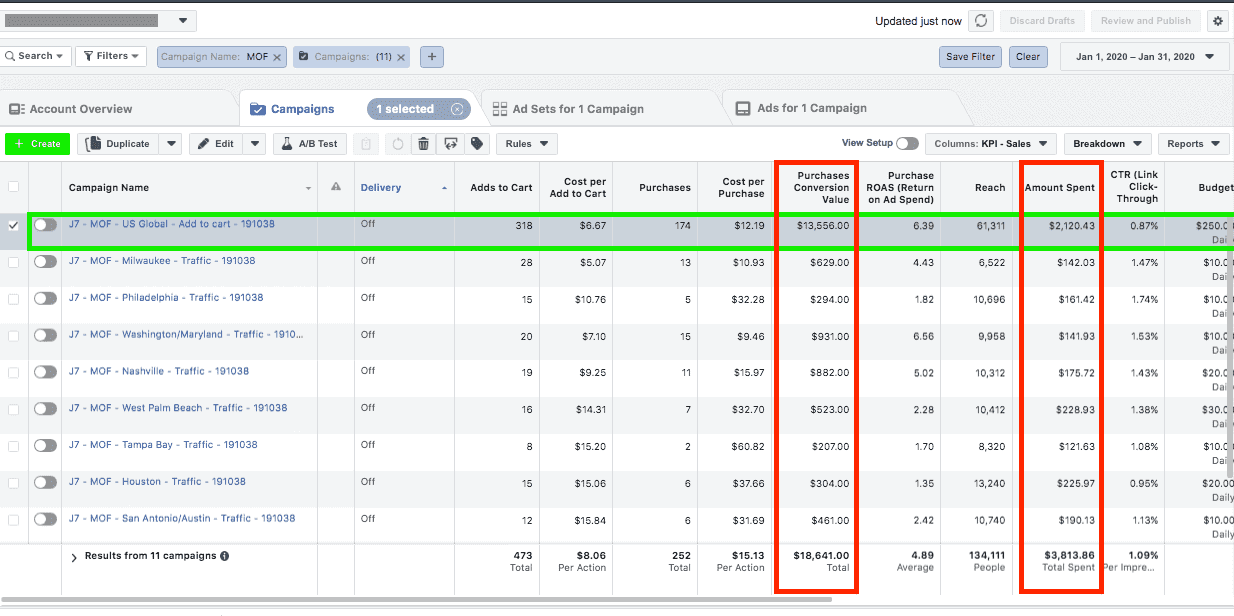Open the settings gear in the top right
1234x616 pixels.
coord(1217,20)
